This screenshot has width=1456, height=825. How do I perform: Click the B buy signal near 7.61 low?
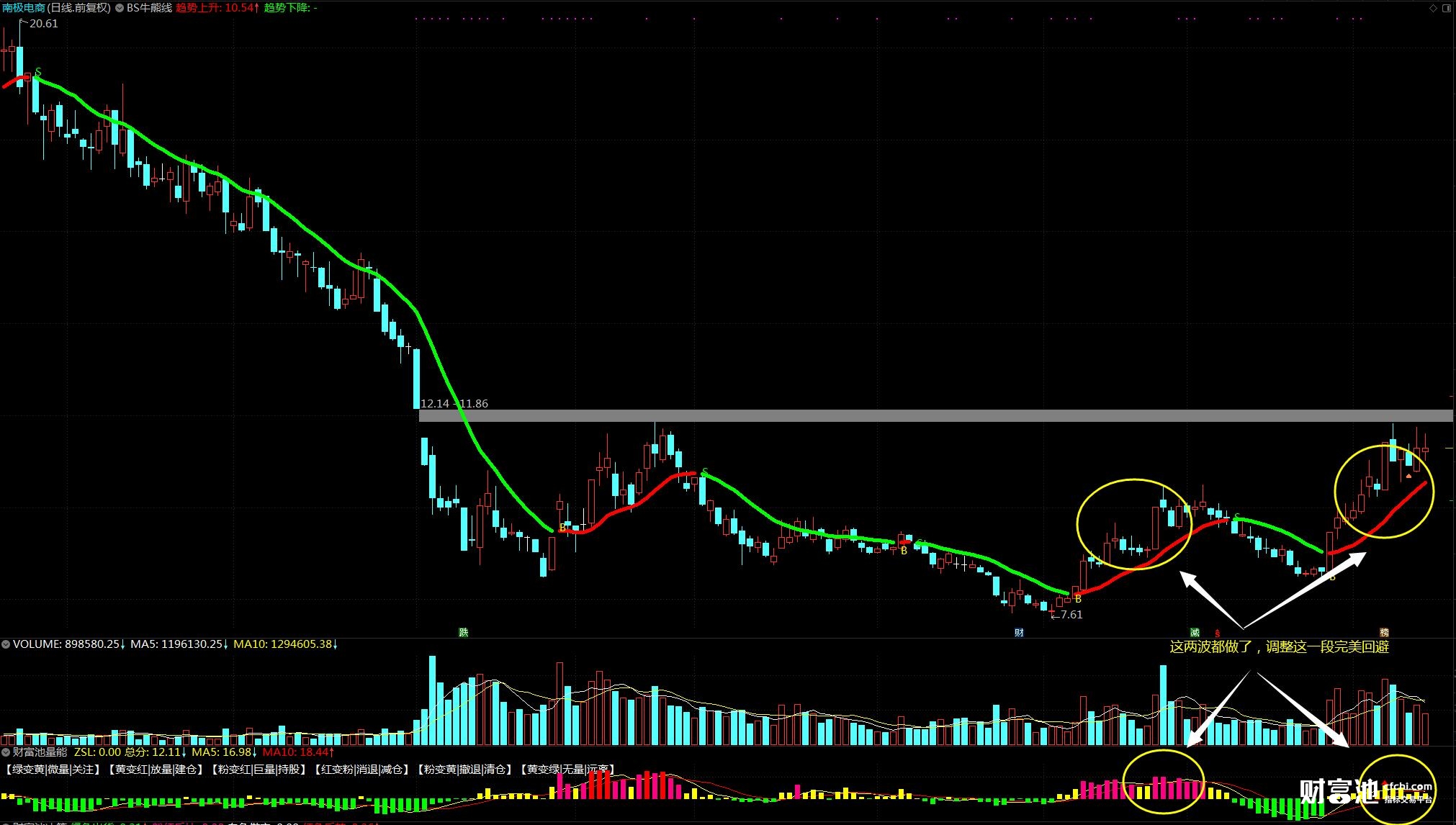pyautogui.click(x=1078, y=599)
